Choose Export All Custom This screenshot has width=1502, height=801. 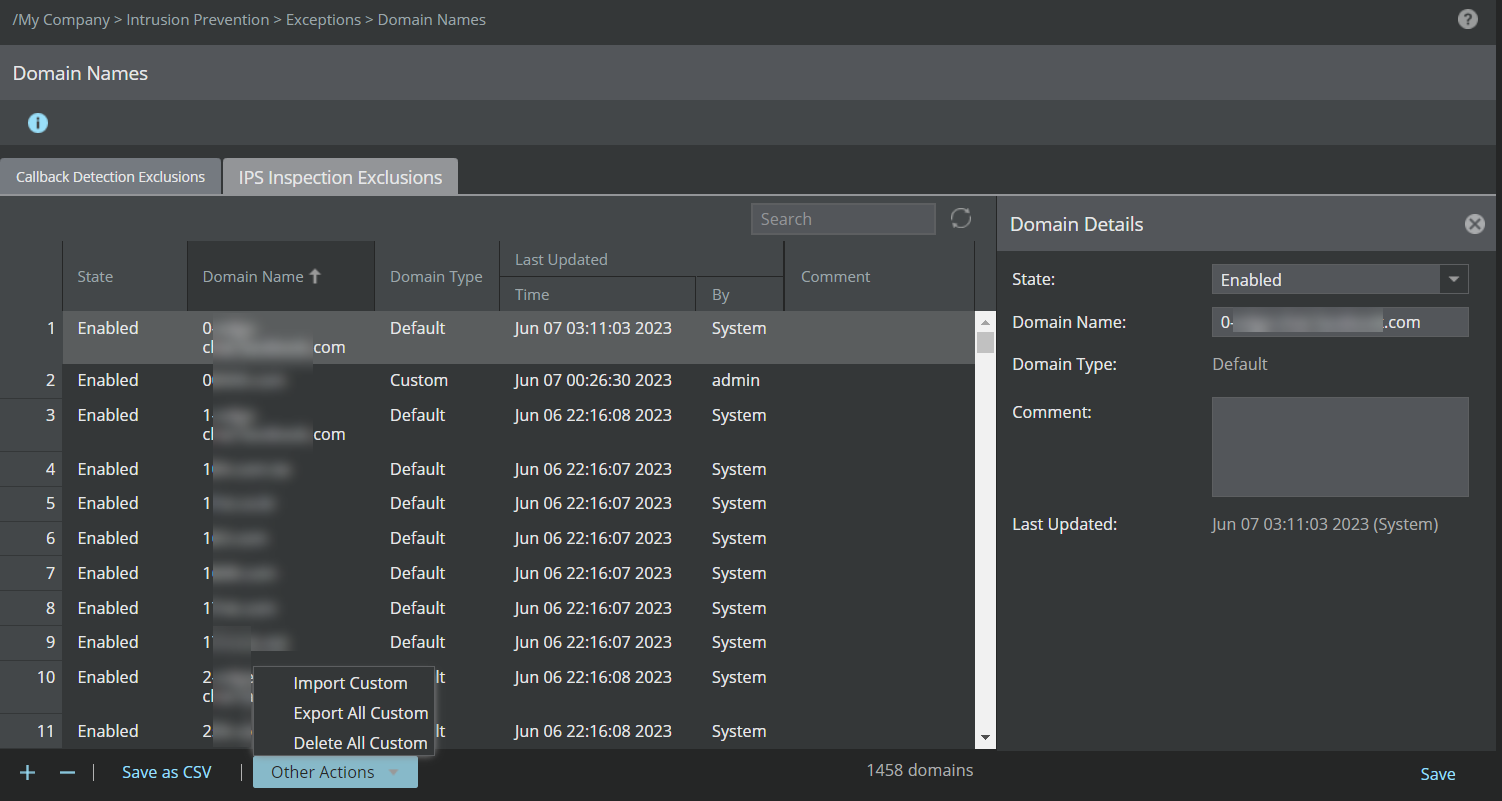pos(361,713)
